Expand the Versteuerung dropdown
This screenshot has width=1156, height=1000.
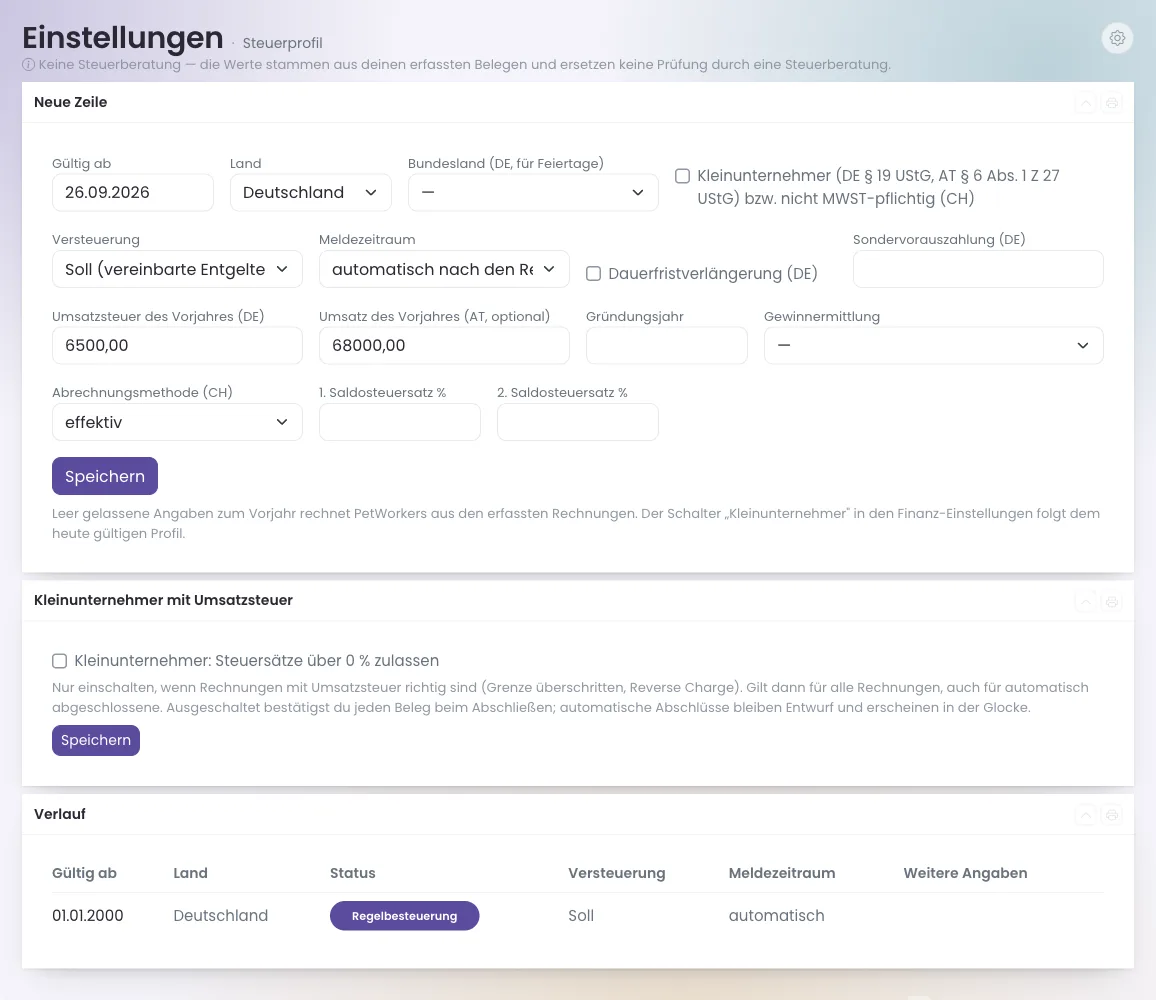[177, 269]
